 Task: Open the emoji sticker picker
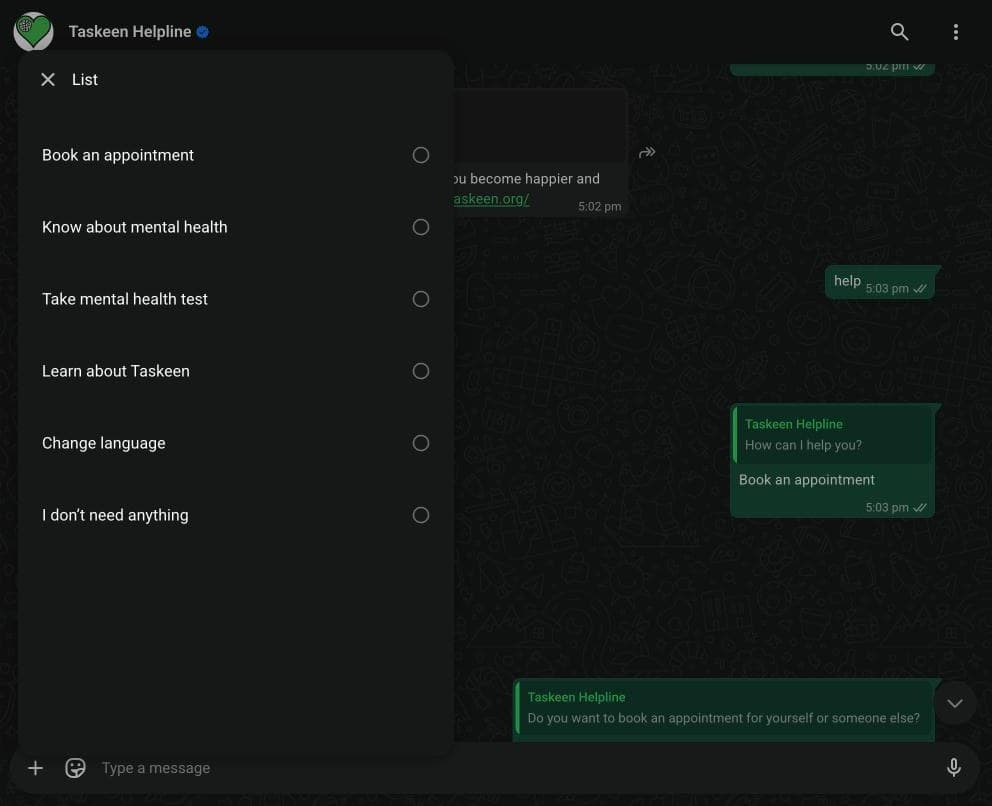click(75, 767)
